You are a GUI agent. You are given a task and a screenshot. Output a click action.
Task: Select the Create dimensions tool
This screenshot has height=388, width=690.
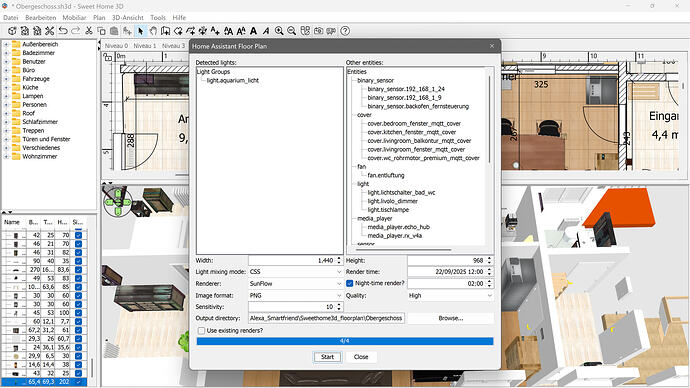203,31
